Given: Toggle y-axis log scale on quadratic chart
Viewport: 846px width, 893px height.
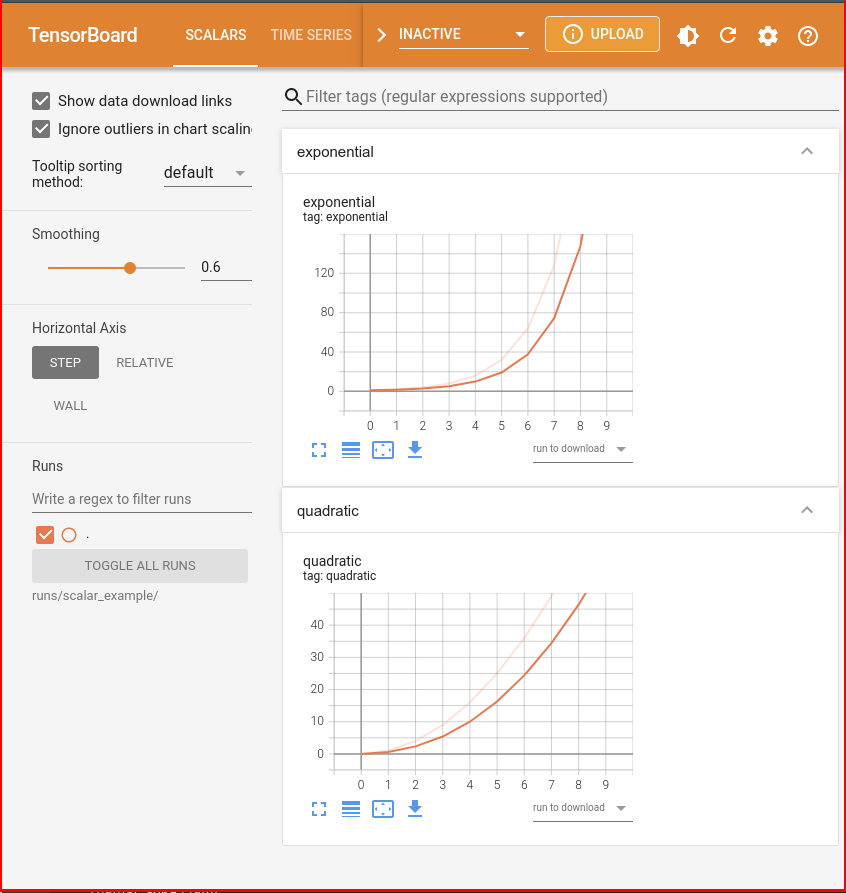Looking at the screenshot, I should tap(351, 809).
